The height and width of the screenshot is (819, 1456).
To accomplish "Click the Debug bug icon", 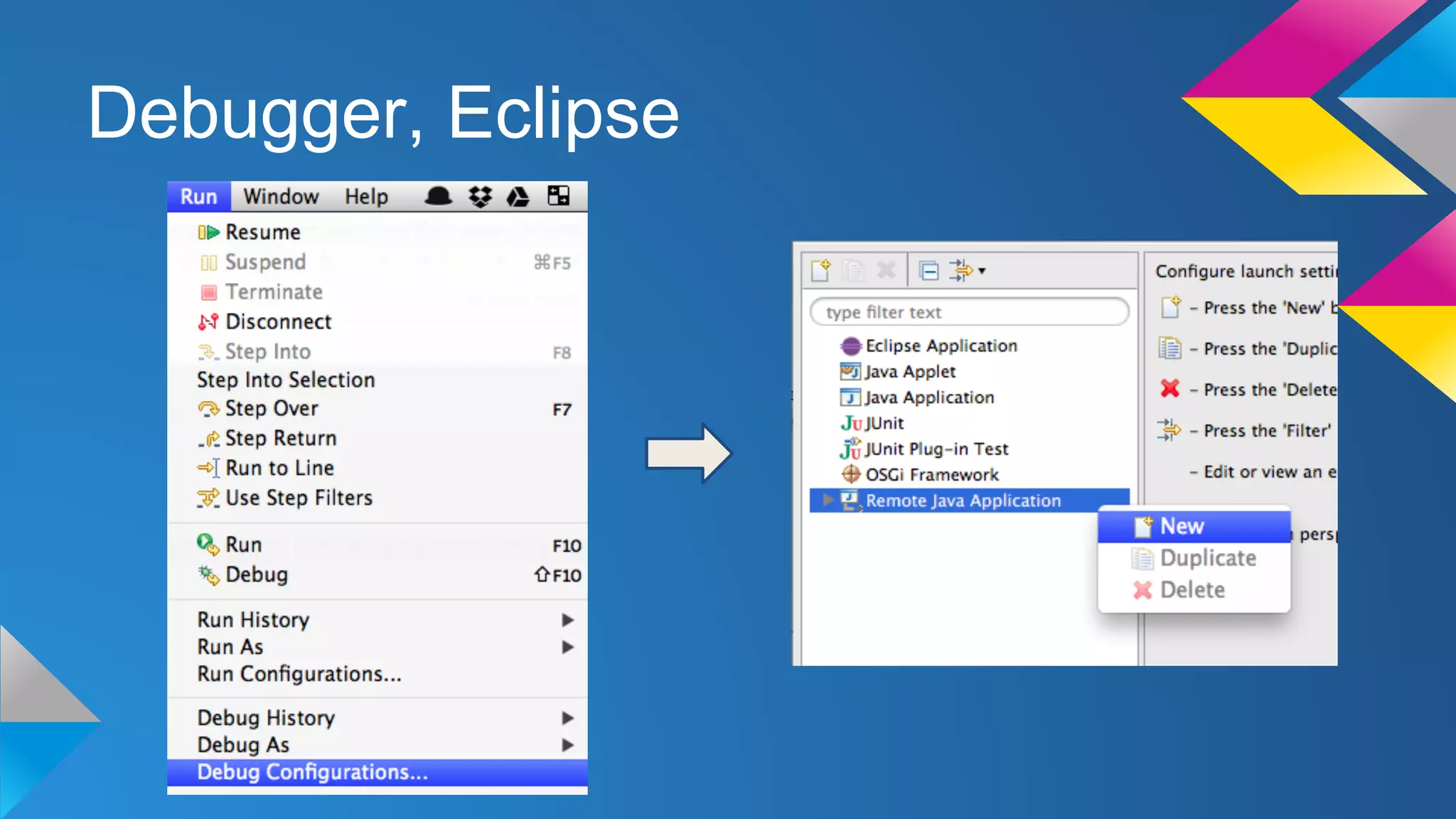I will (209, 575).
